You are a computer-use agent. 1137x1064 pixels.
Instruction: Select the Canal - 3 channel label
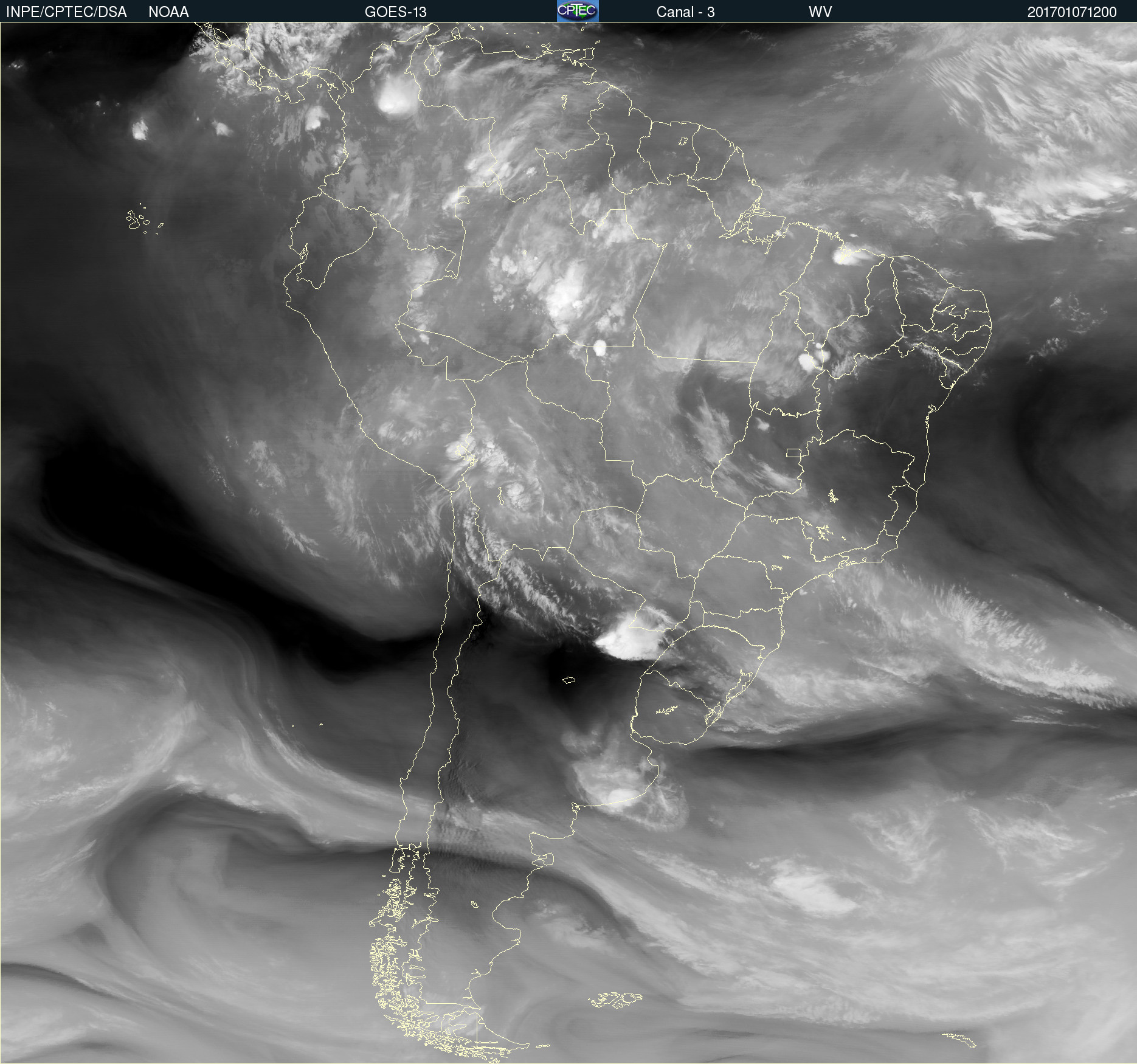[x=685, y=12]
